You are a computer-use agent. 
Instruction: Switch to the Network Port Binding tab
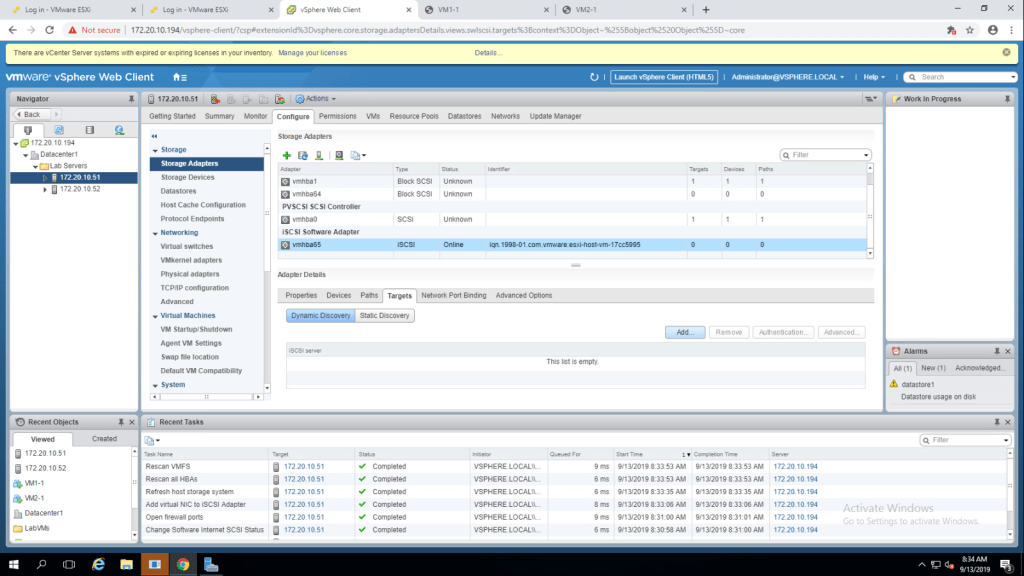(x=453, y=295)
